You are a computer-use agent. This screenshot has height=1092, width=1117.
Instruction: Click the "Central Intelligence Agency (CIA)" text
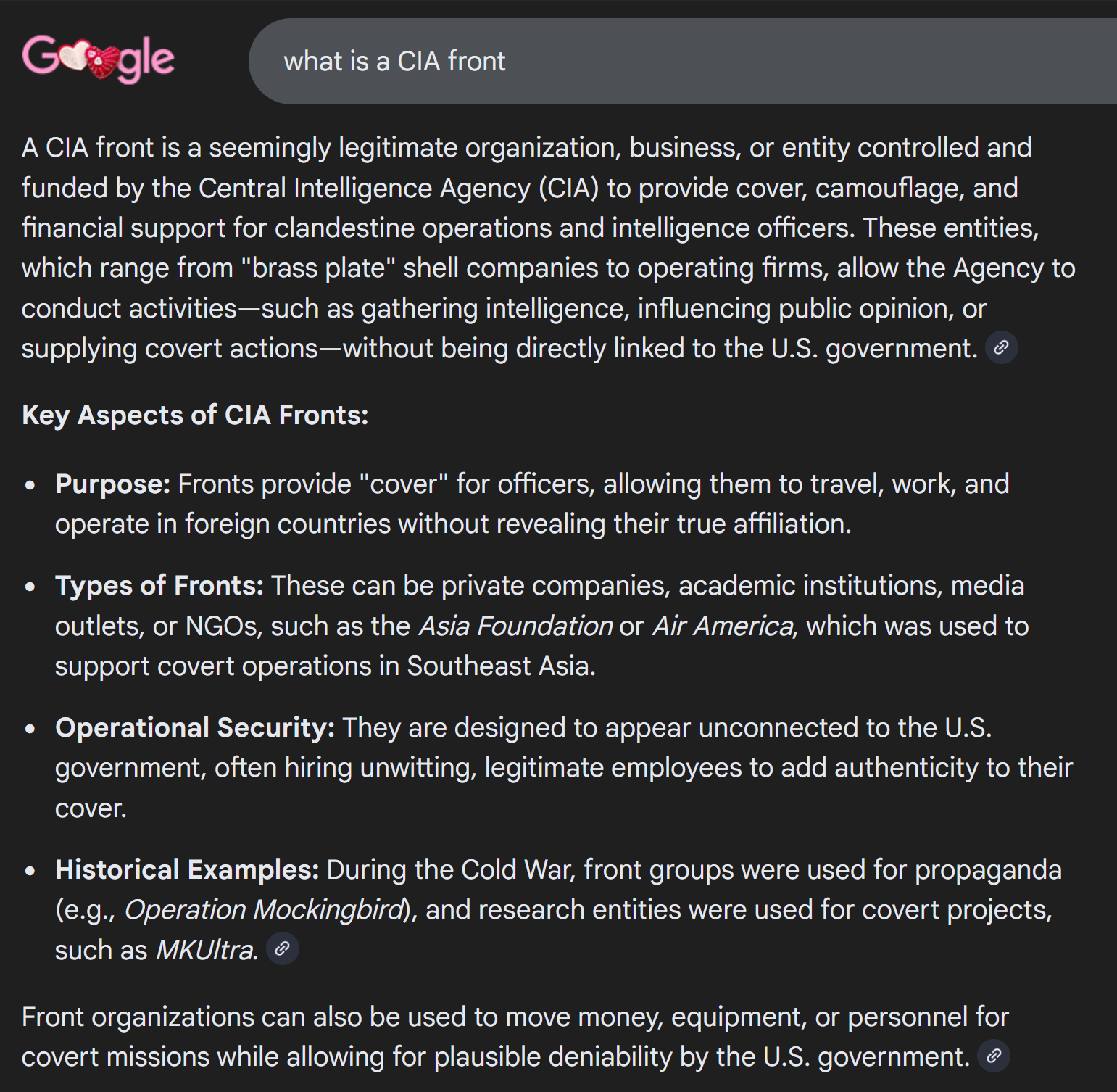click(x=399, y=188)
